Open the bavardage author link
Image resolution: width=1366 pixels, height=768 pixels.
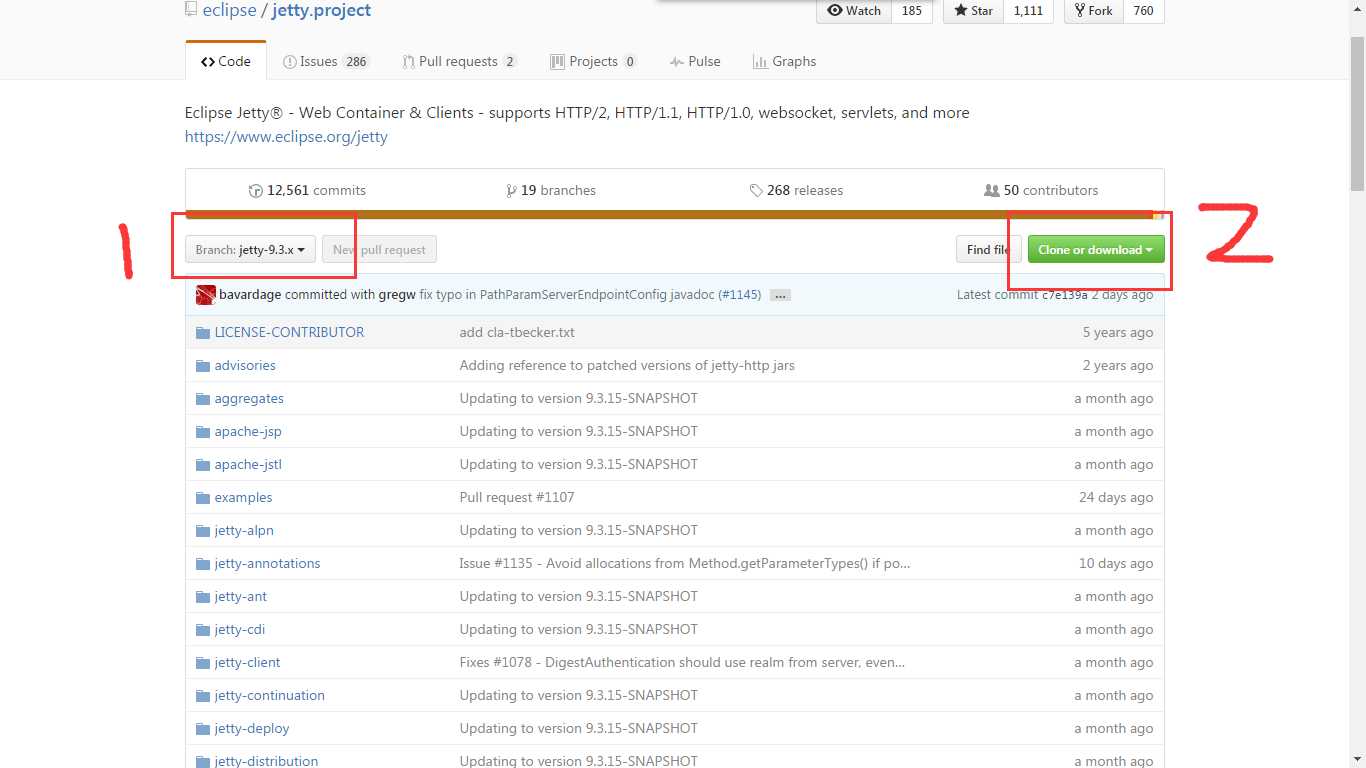[x=250, y=294]
